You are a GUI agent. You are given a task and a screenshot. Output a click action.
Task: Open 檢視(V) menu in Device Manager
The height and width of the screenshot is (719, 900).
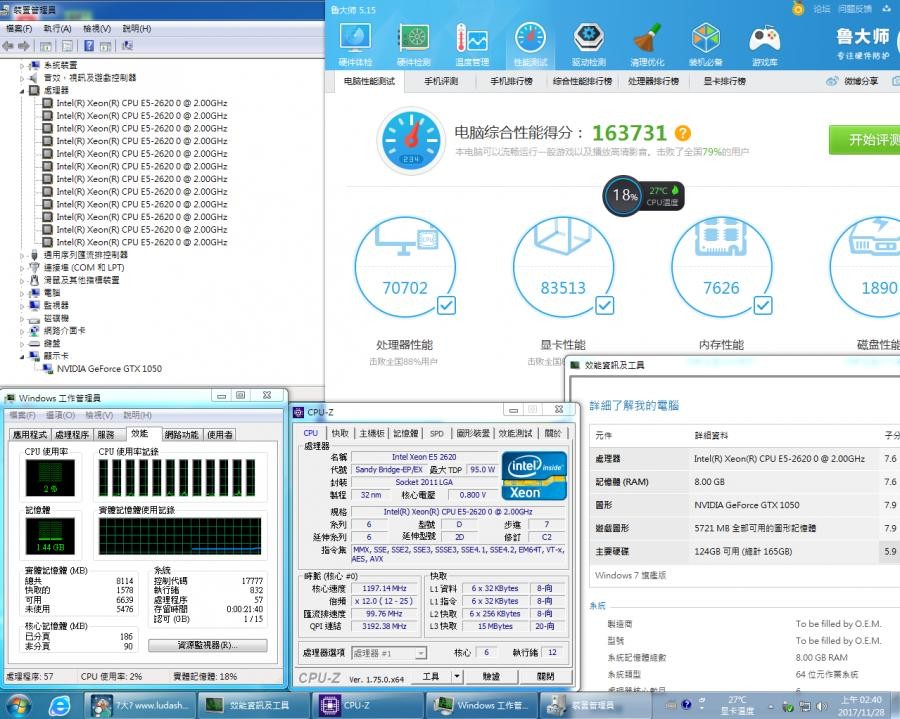pyautogui.click(x=97, y=29)
